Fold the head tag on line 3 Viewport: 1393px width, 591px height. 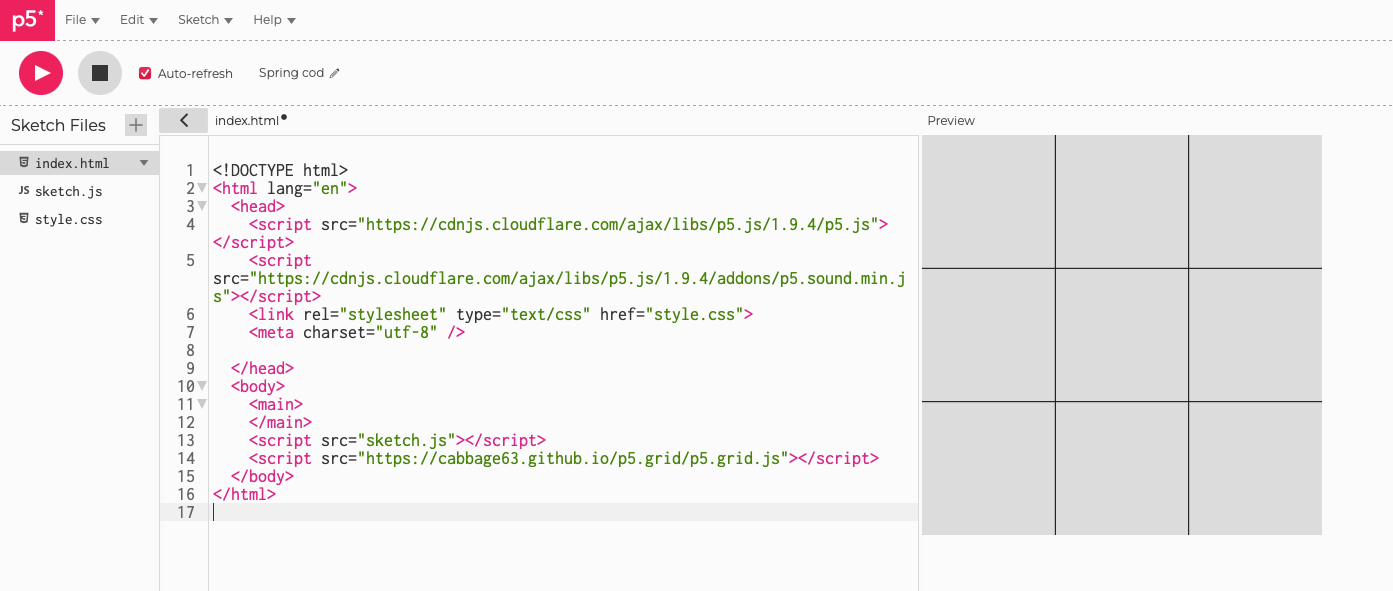(x=202, y=206)
